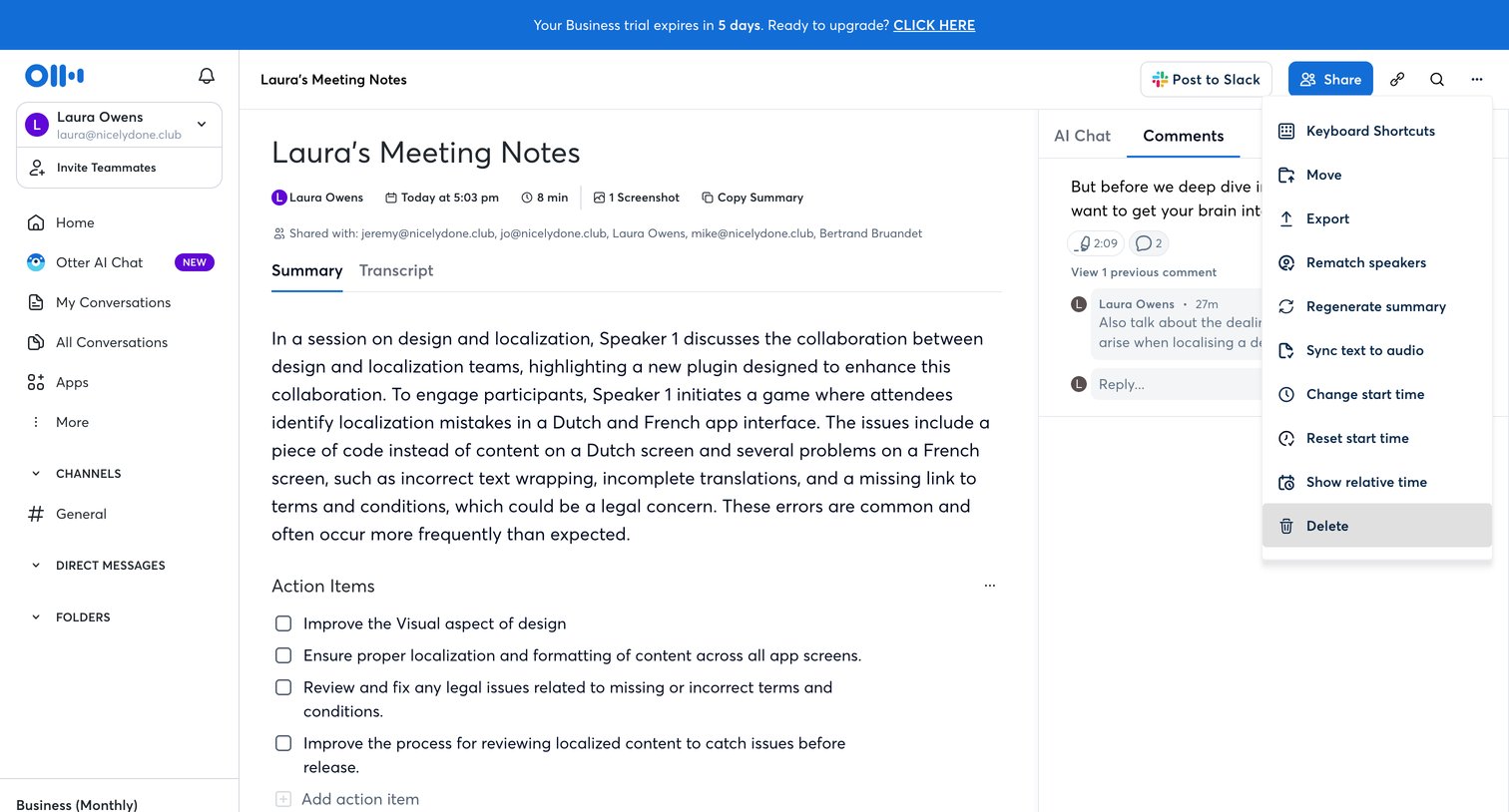
Task: Choose Change start time
Action: click(x=1377, y=394)
